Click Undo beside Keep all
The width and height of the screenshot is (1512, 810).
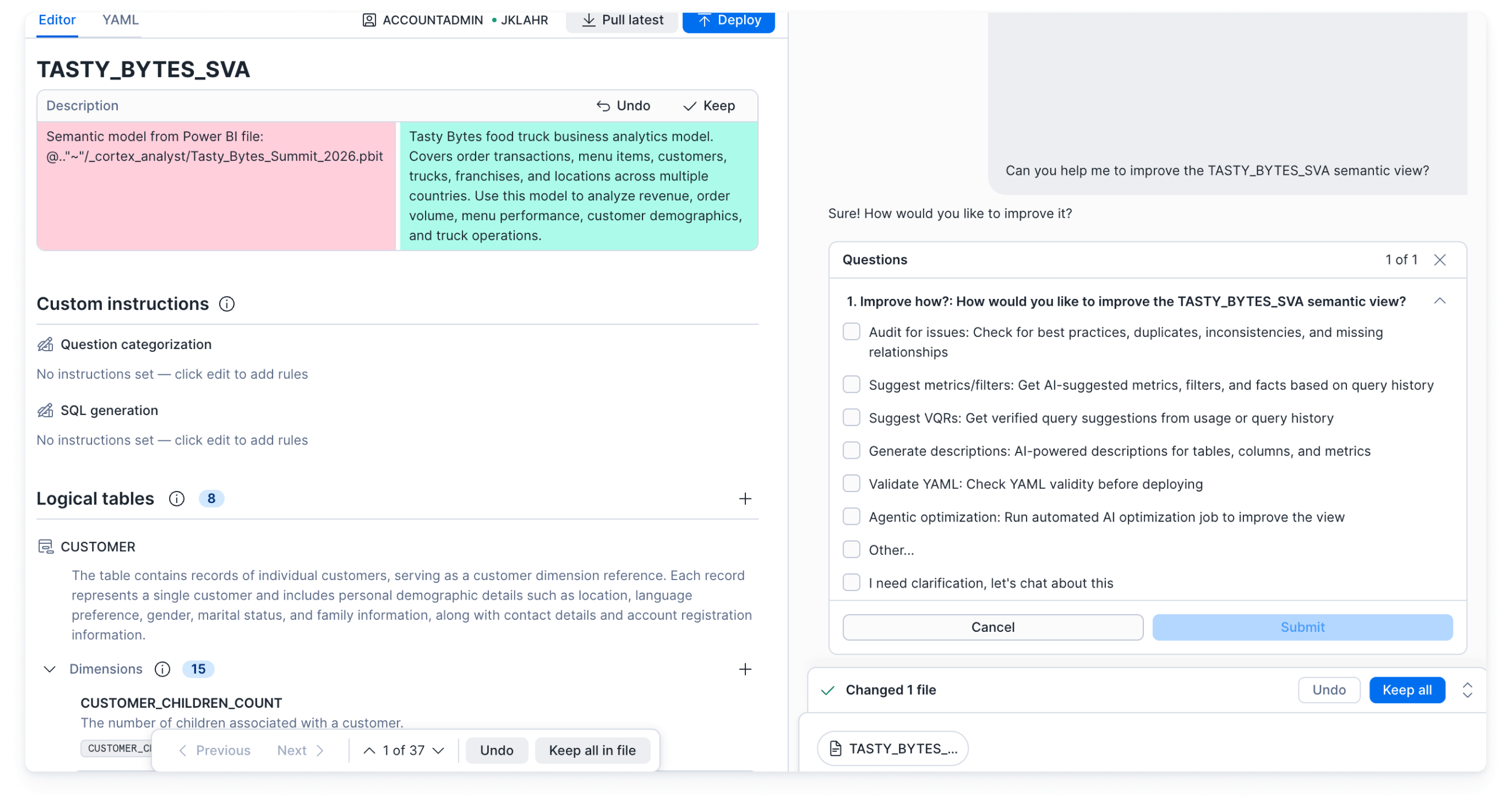coord(1329,690)
